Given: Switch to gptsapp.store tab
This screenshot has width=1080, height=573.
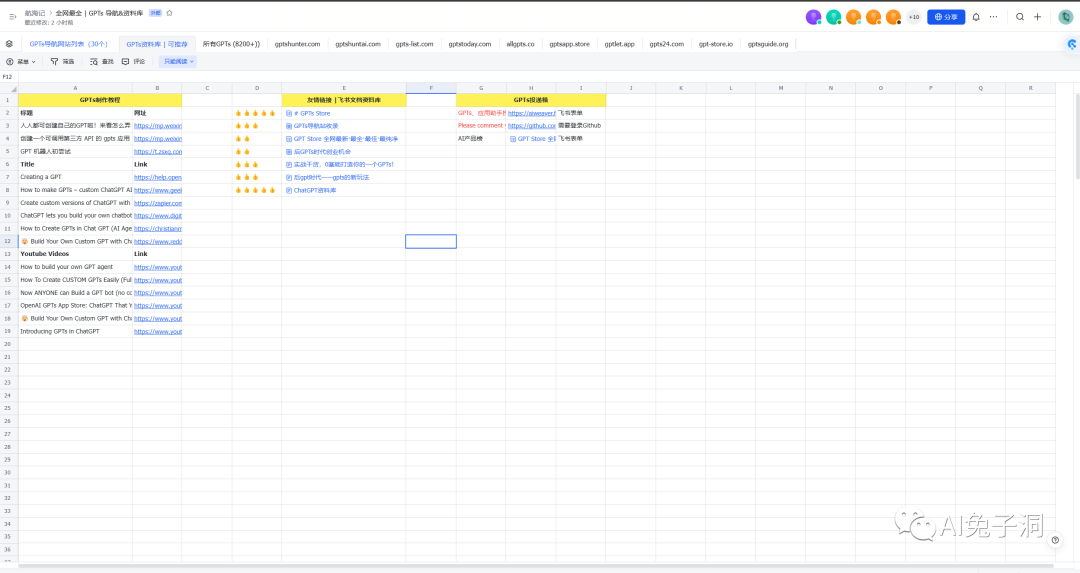Looking at the screenshot, I should (x=570, y=44).
